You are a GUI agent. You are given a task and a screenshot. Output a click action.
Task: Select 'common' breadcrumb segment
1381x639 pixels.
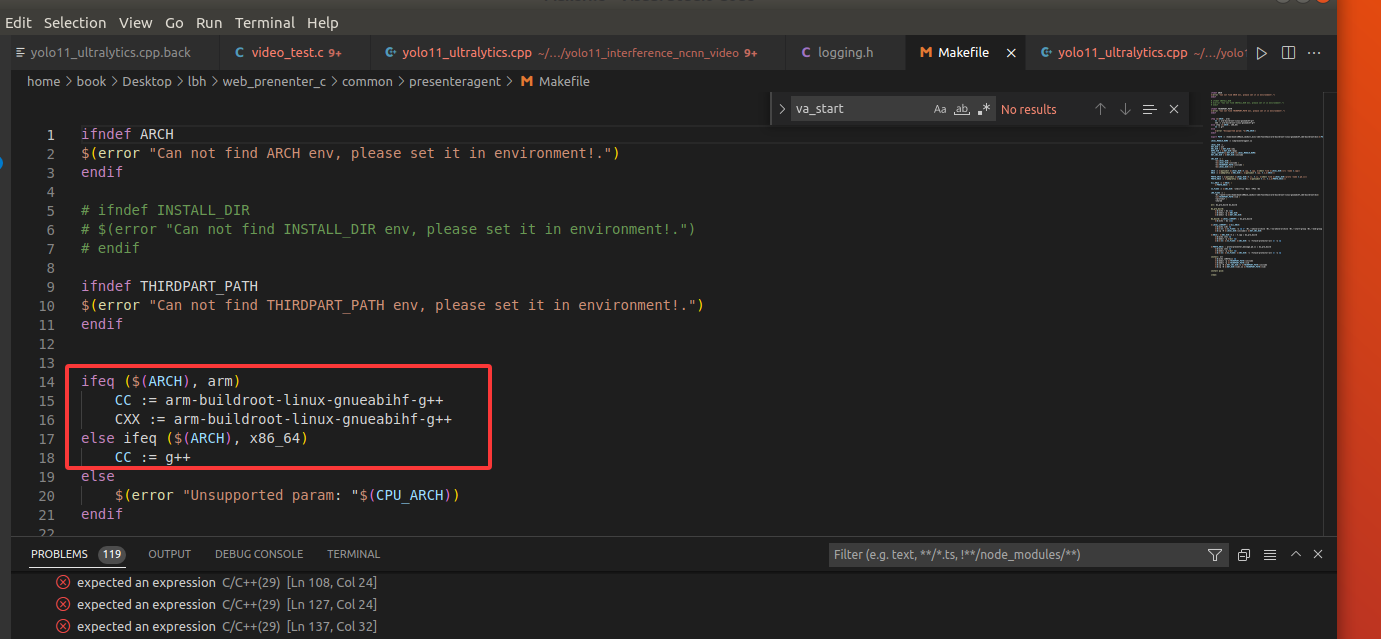(x=367, y=82)
